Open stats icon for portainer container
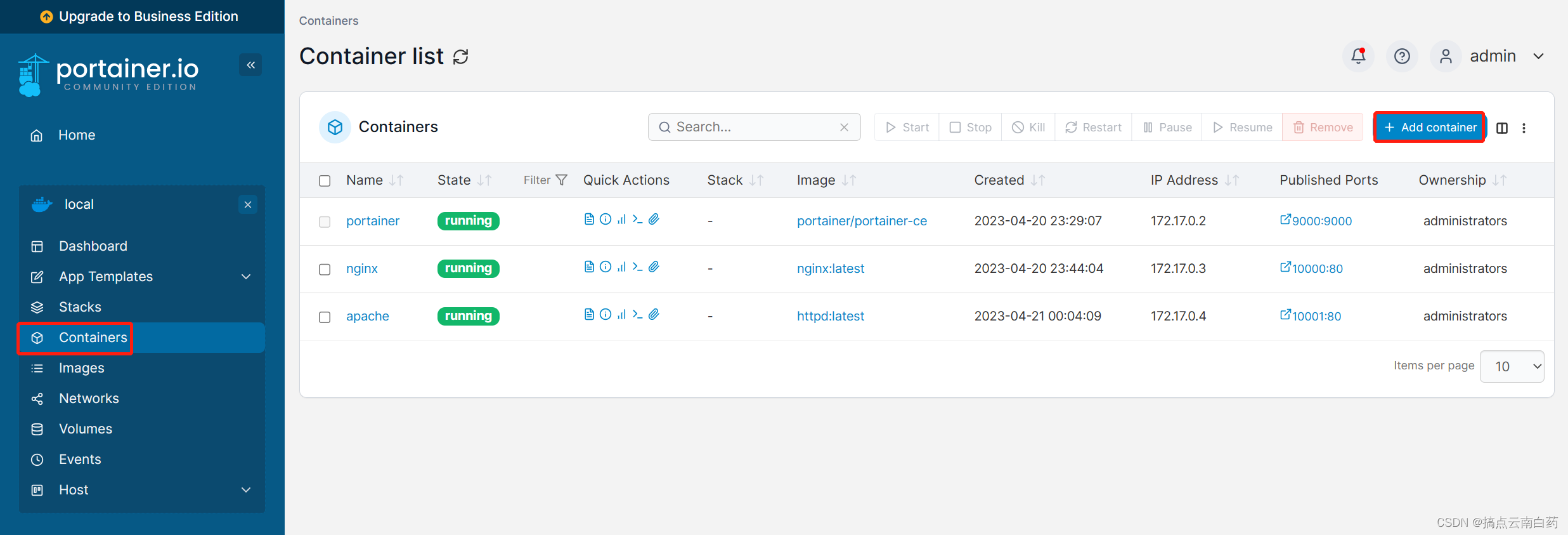1568x535 pixels. pos(622,219)
